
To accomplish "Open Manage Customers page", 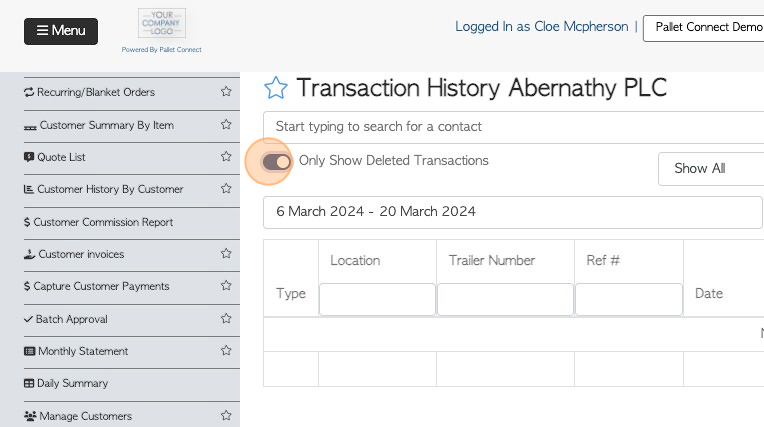I will (x=78, y=416).
